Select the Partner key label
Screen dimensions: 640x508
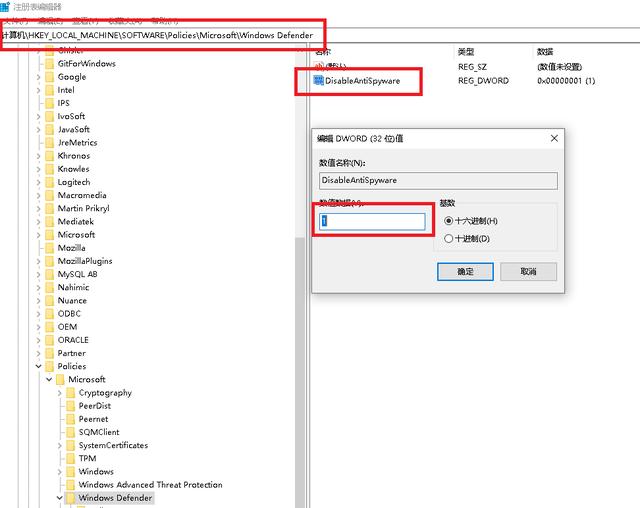pyautogui.click(x=71, y=353)
